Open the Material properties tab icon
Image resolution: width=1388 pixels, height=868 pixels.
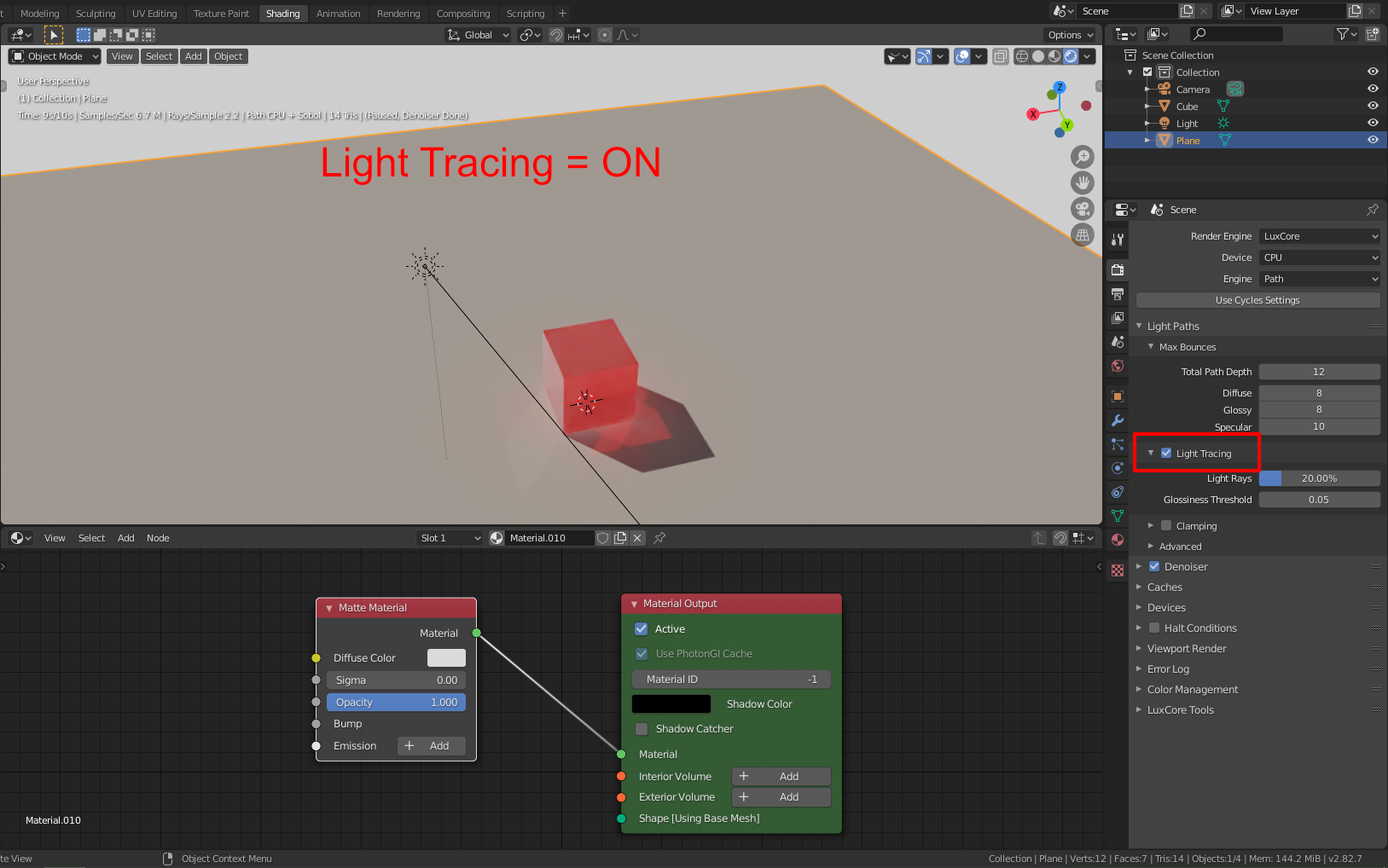coord(1118,540)
